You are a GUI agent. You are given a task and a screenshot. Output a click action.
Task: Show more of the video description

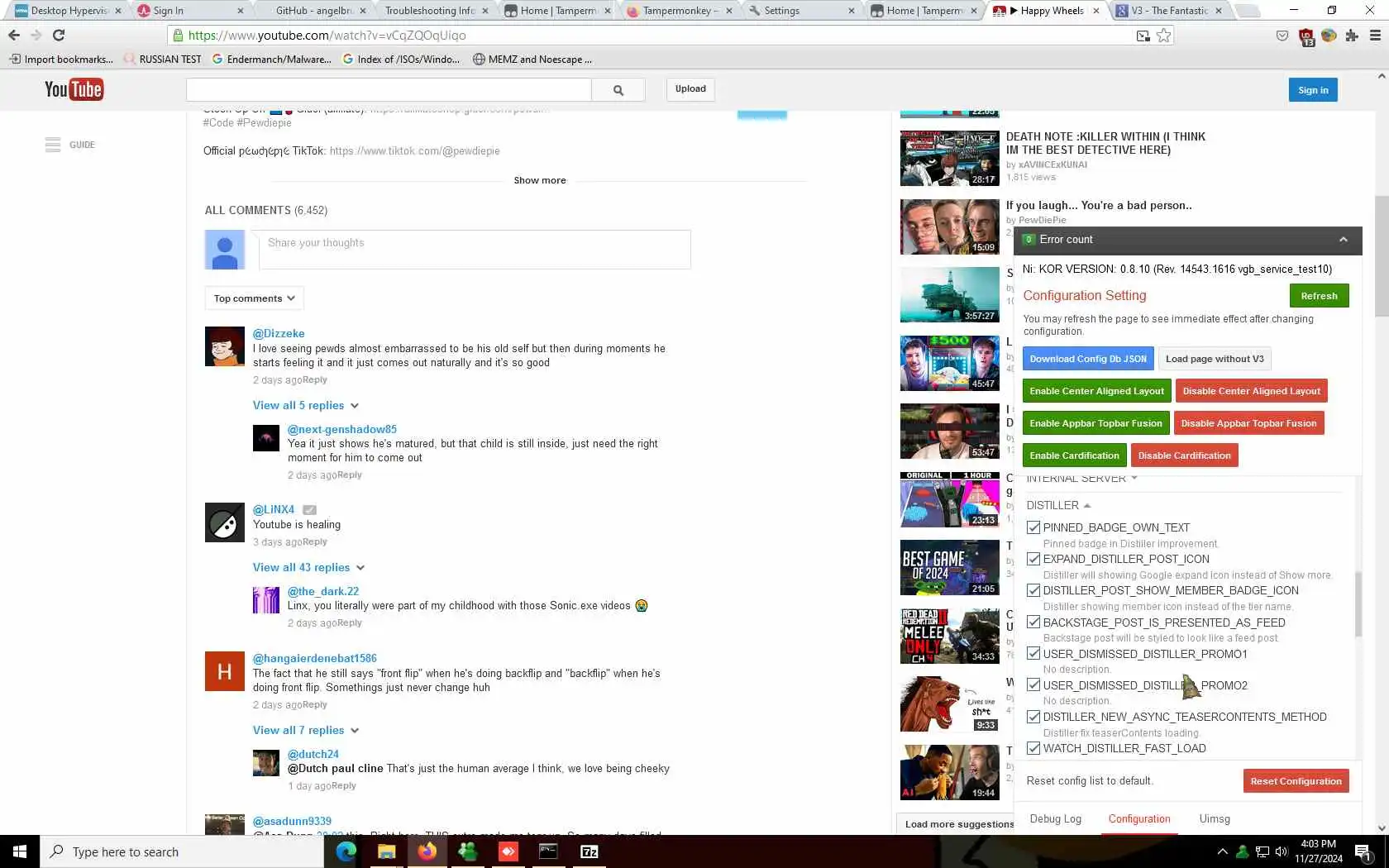[x=540, y=180]
